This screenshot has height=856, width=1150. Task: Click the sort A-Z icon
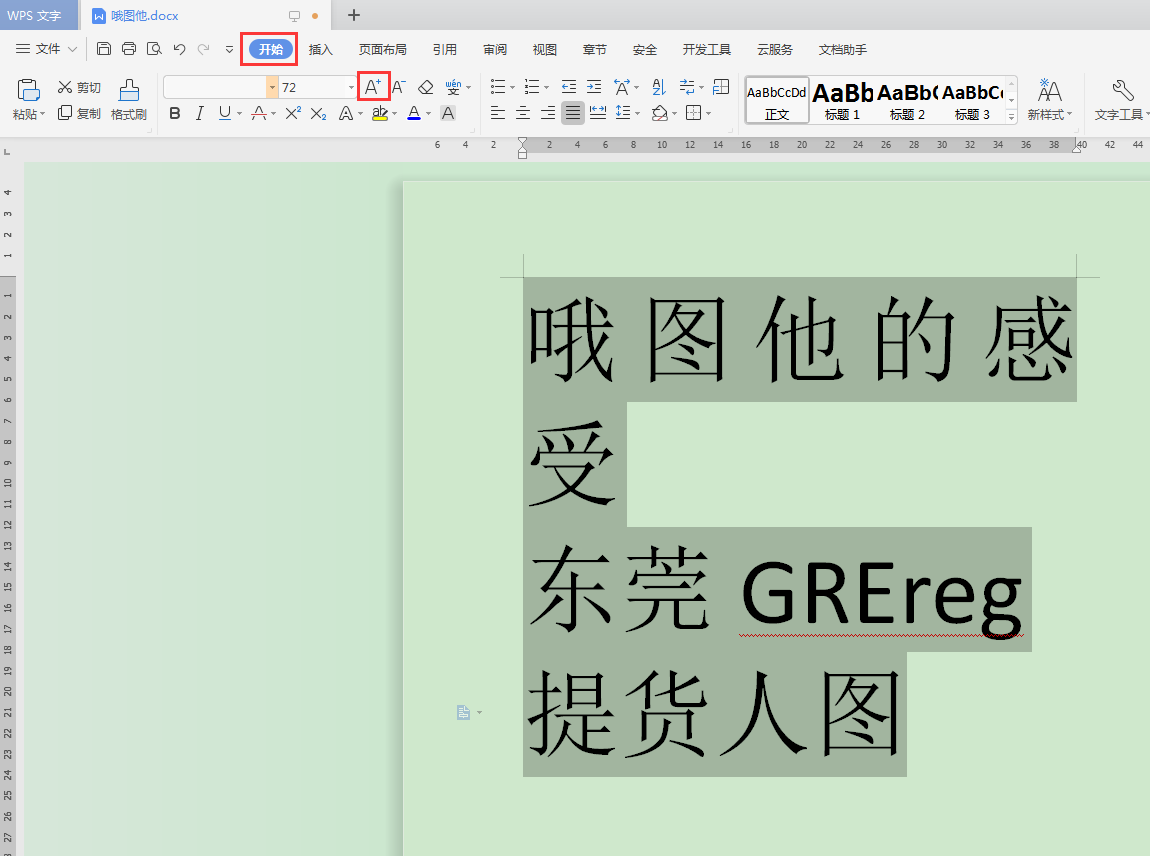click(x=659, y=87)
